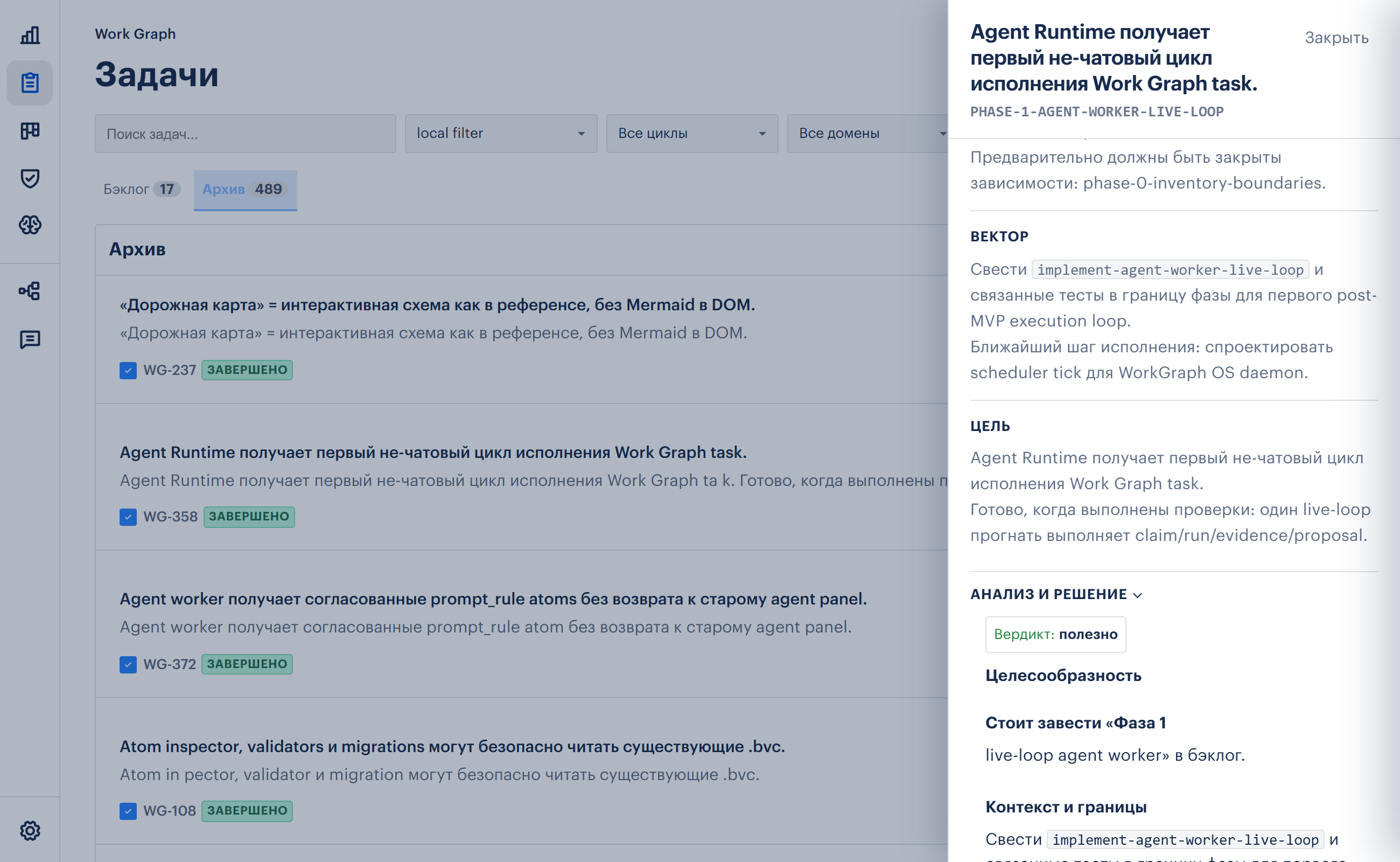The width and height of the screenshot is (1400, 862).
Task: Click the WG-108 task ID
Action: click(169, 811)
